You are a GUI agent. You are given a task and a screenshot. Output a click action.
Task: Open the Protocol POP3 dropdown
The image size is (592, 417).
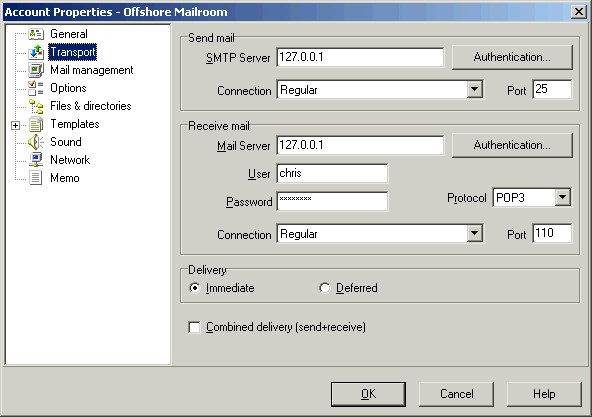563,197
